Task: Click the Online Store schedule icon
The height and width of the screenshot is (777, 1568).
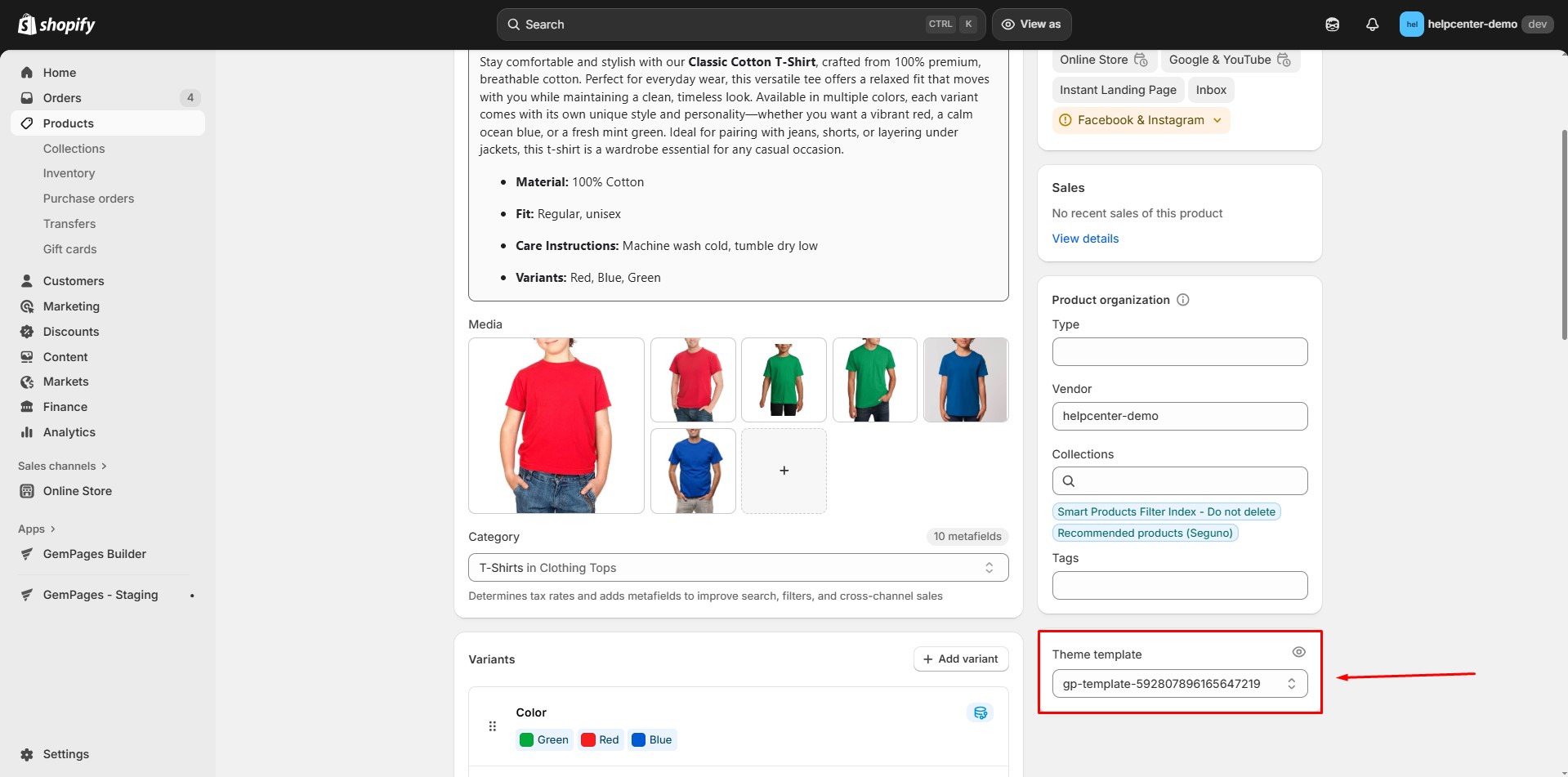Action: pos(1141,60)
